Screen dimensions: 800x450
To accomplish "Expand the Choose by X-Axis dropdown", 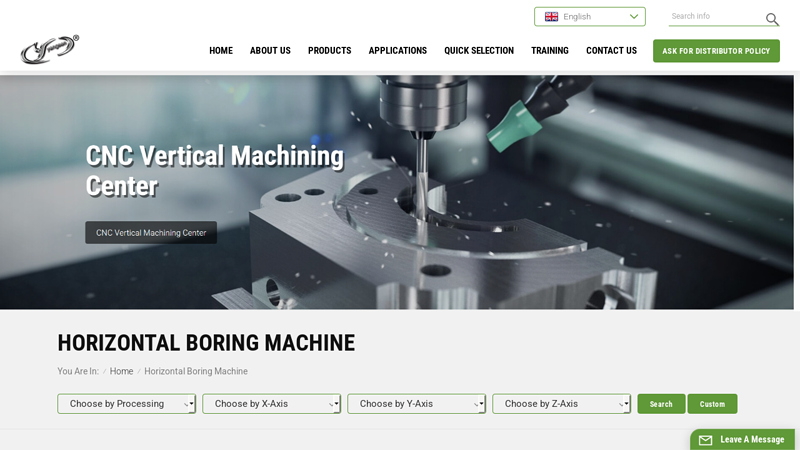I will coord(271,404).
